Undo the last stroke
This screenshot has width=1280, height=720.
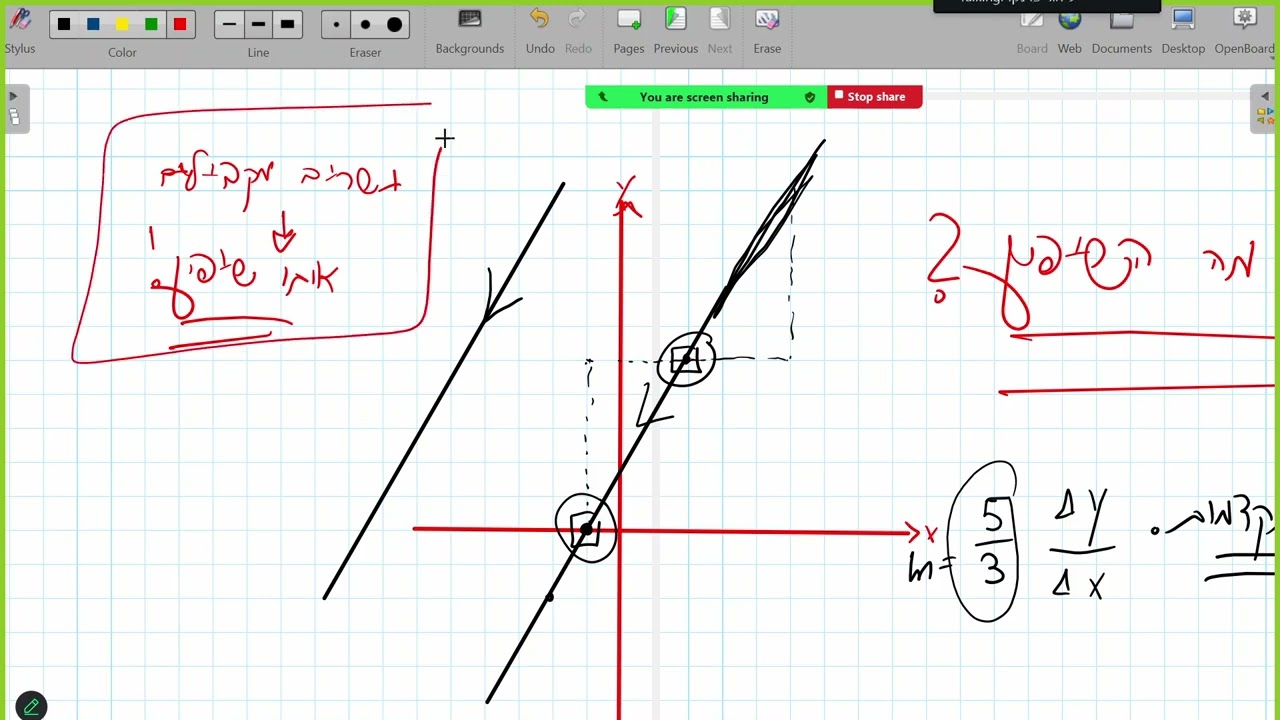pos(540,31)
